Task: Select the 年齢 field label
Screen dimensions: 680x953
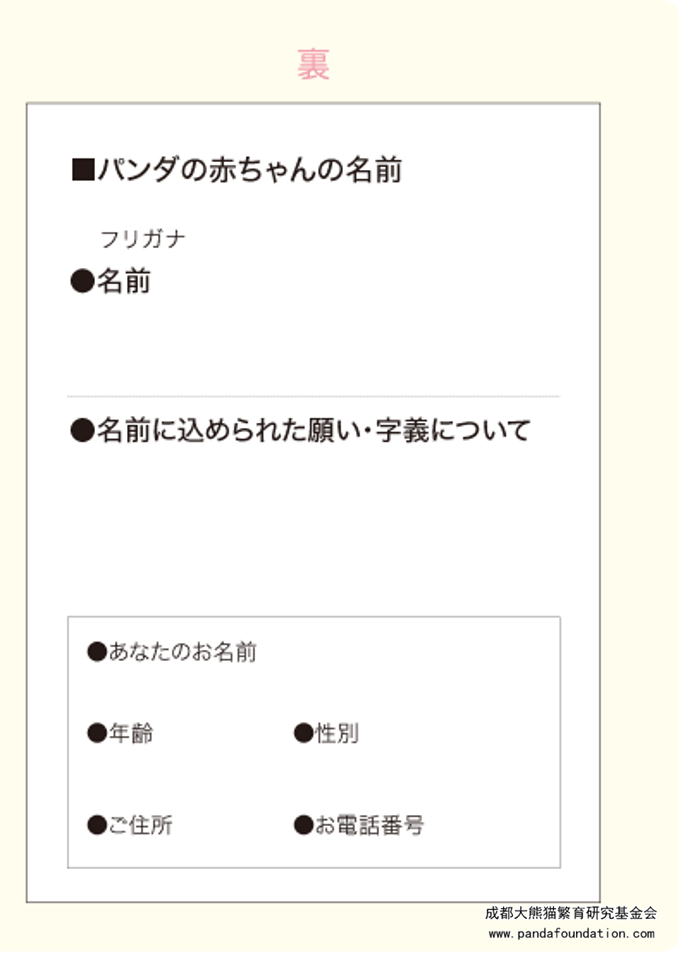Action: point(130,734)
